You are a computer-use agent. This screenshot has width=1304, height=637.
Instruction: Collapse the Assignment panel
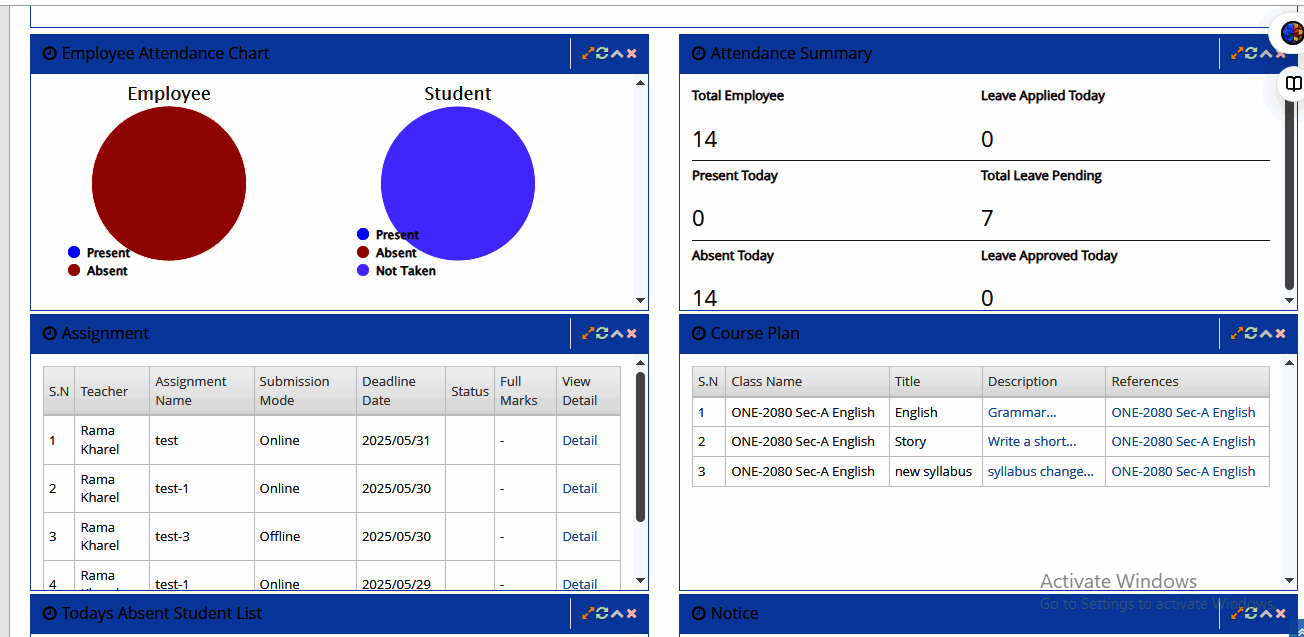pos(617,333)
